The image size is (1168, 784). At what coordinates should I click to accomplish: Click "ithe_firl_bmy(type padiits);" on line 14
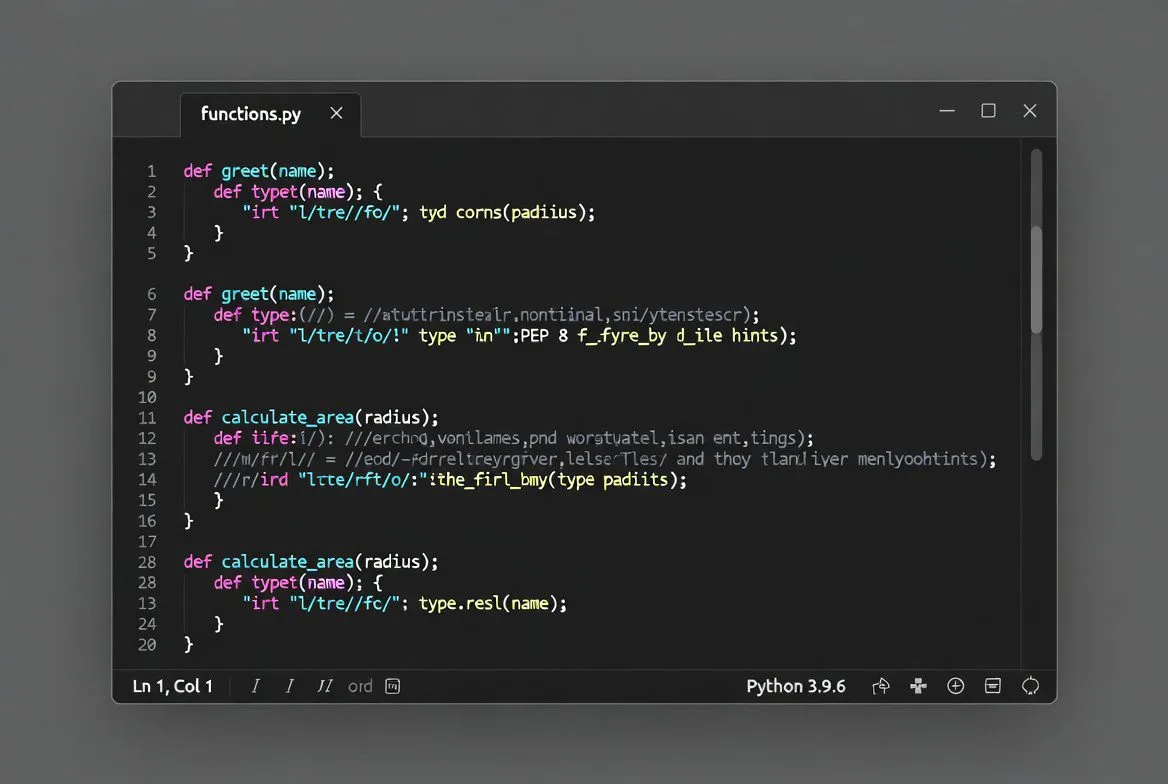click(x=558, y=480)
